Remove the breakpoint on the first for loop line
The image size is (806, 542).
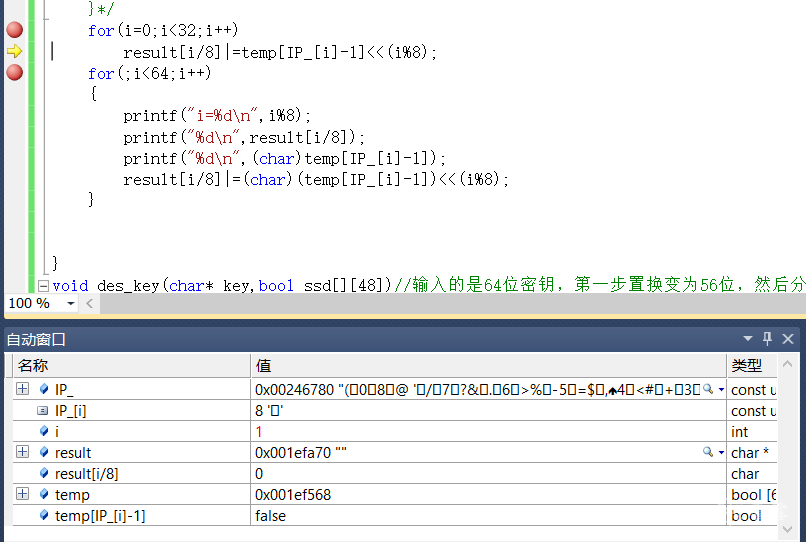pos(14,30)
